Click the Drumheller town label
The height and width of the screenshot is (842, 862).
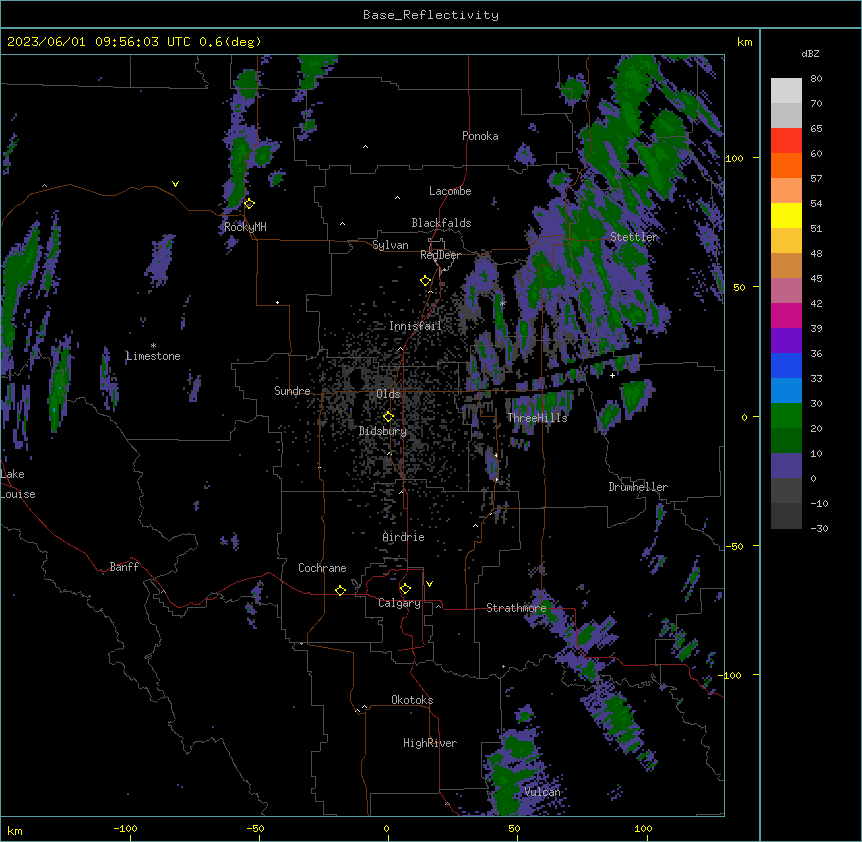[638, 487]
